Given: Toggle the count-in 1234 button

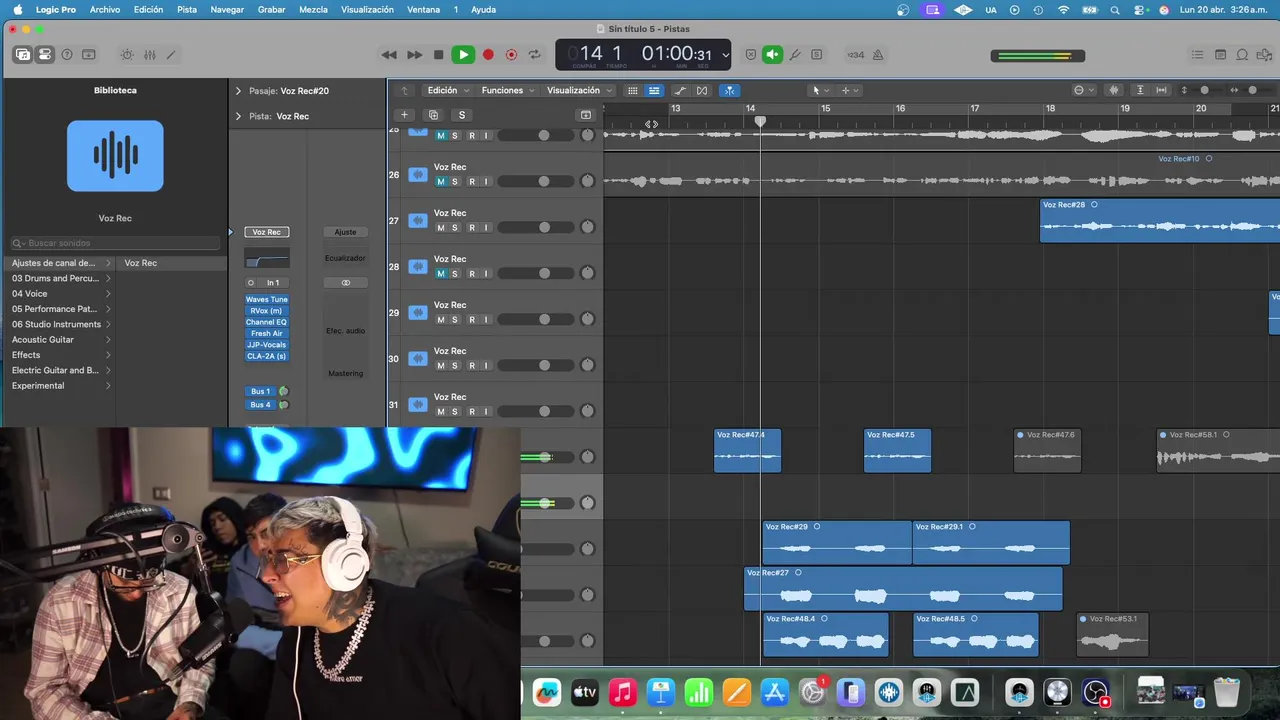Looking at the screenshot, I should point(856,55).
